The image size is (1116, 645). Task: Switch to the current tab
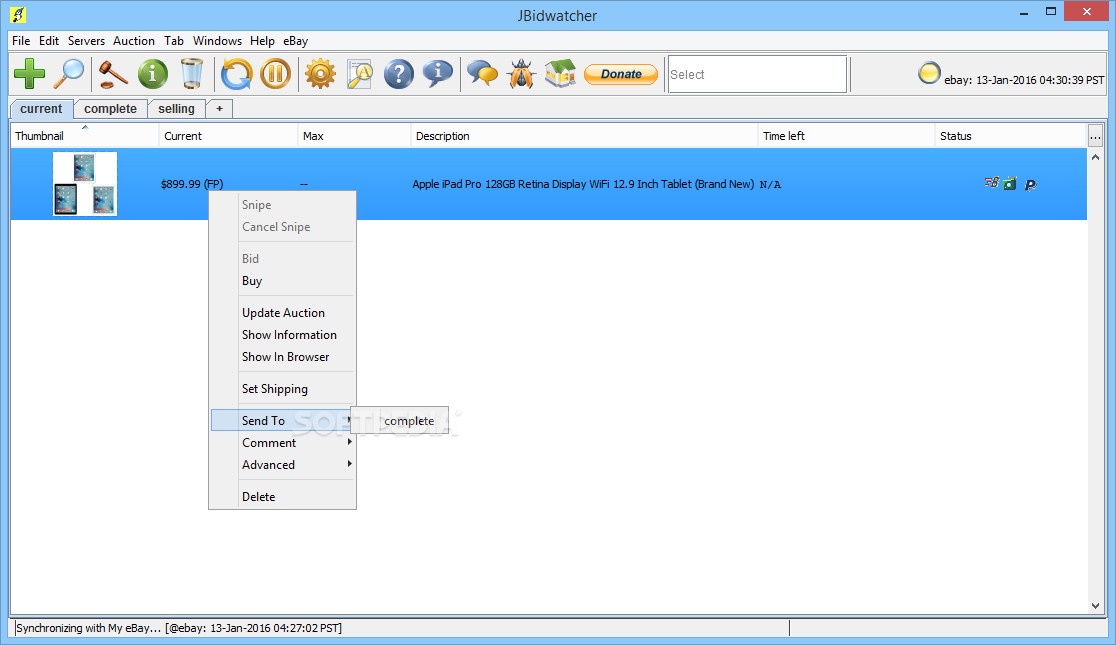click(x=41, y=109)
